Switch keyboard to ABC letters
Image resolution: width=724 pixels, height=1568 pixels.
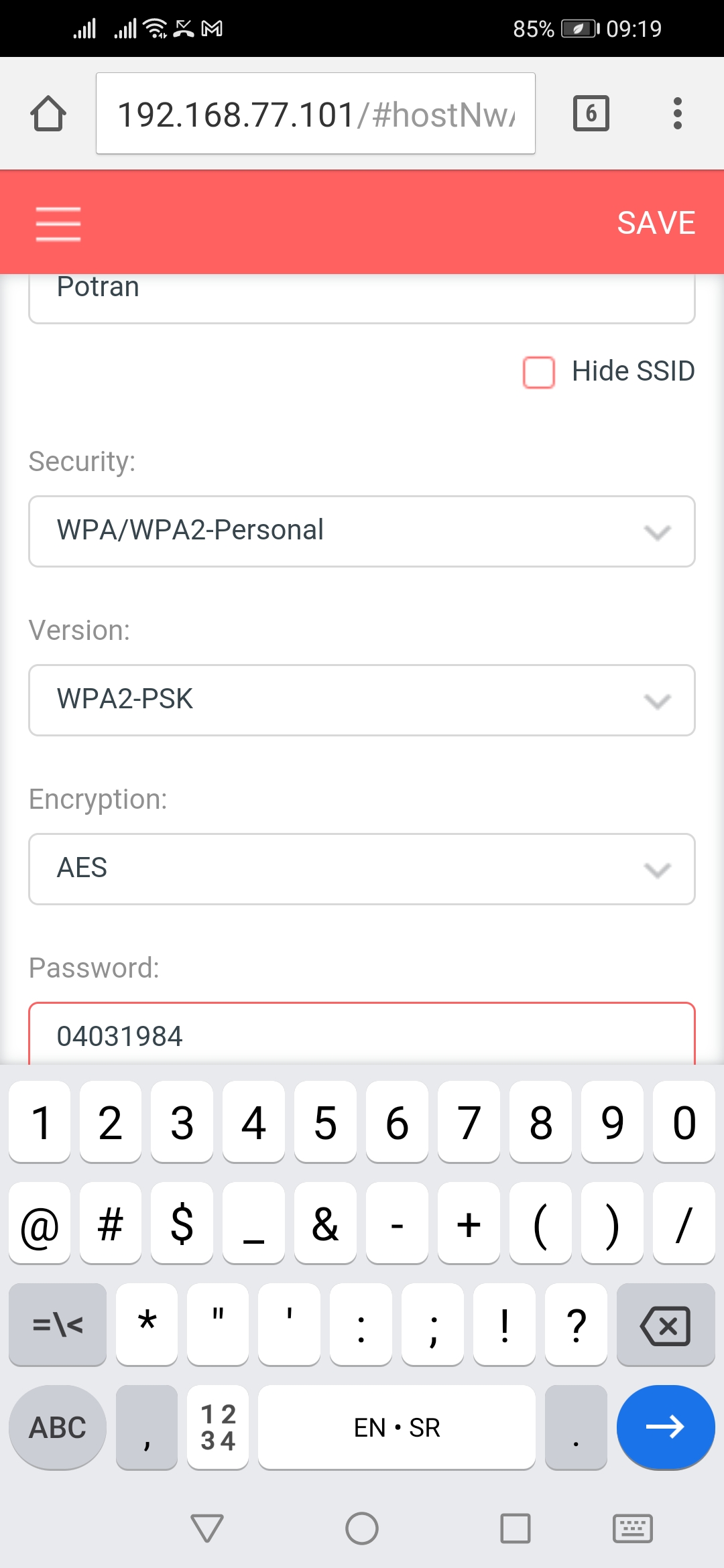tap(58, 1427)
